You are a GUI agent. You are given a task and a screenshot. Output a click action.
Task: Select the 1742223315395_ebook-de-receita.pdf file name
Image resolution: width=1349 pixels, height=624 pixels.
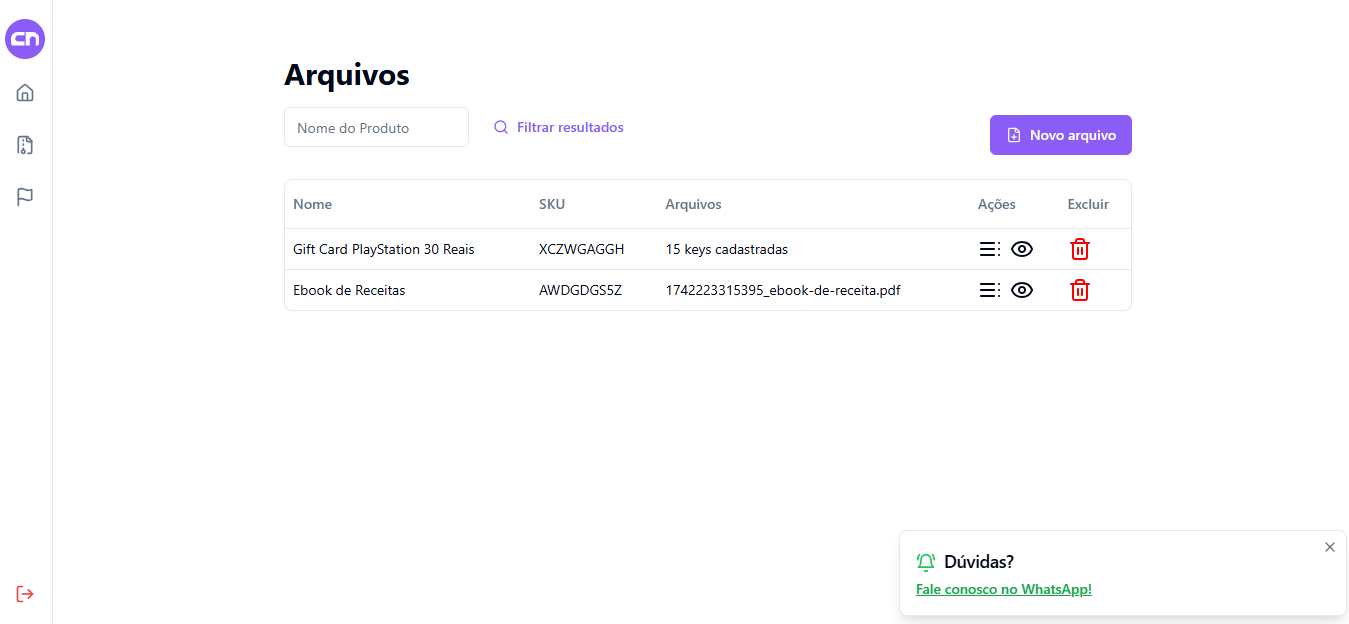(x=782, y=290)
